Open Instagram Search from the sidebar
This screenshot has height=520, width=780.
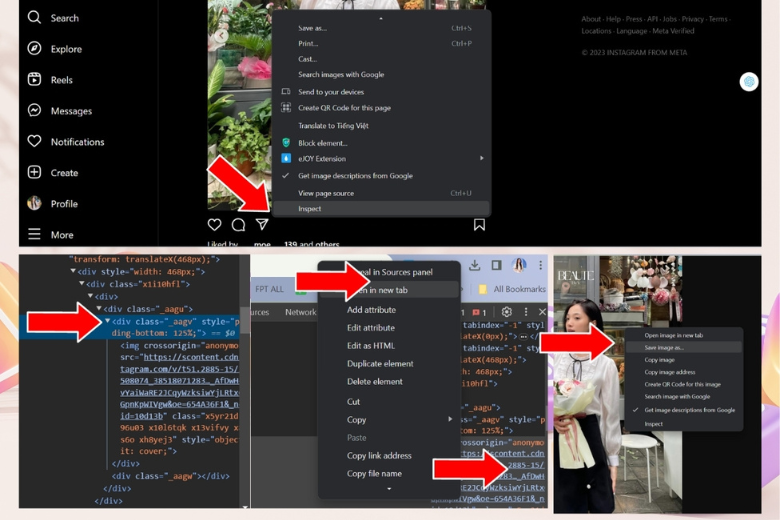[x=53, y=18]
